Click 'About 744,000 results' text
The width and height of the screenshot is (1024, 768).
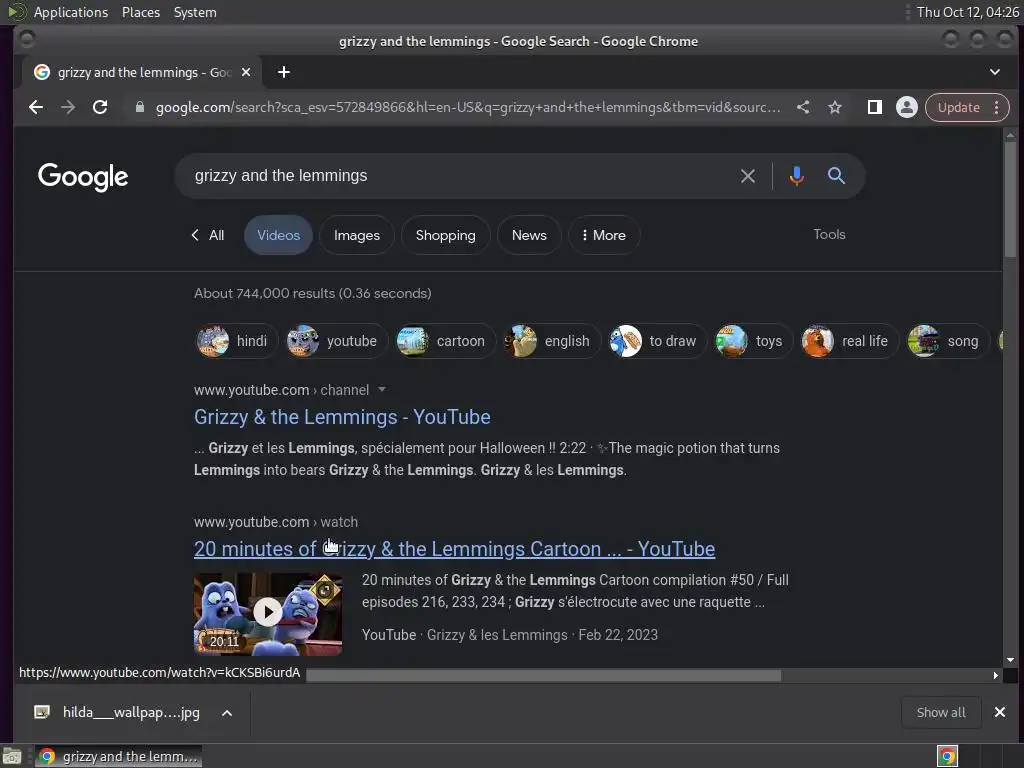(x=313, y=293)
